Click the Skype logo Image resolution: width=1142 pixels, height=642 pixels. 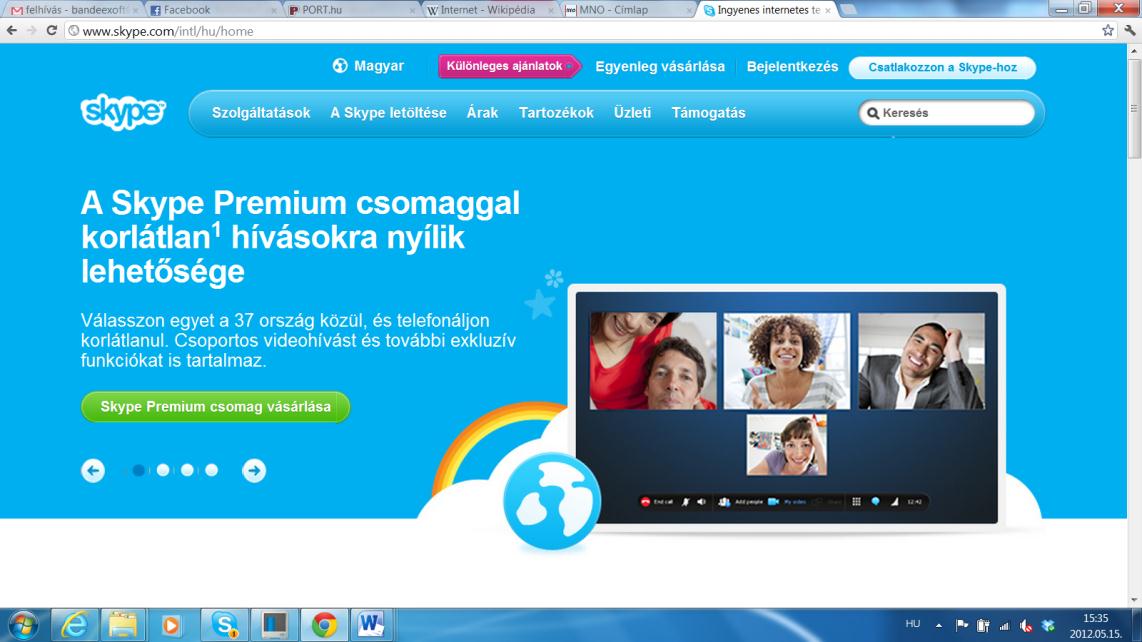[123, 112]
